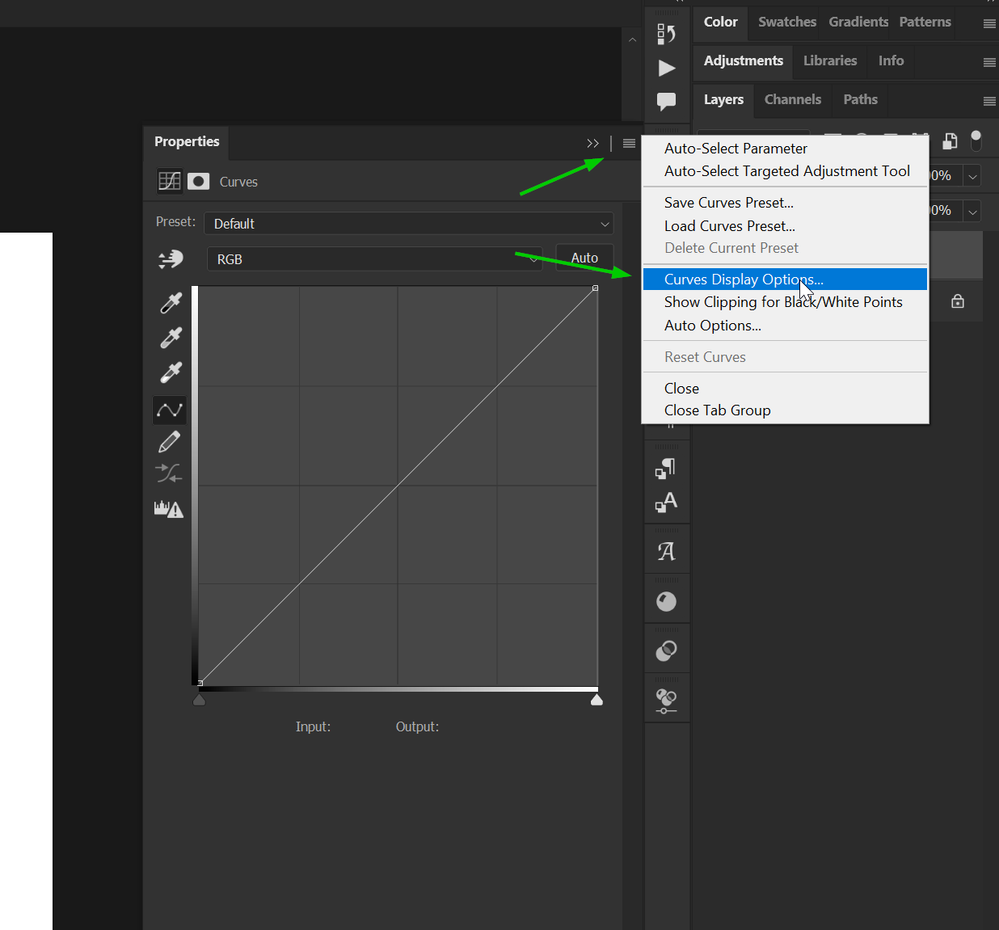This screenshot has height=930, width=999.
Task: Choose Close Tab Group menu item
Action: click(717, 410)
